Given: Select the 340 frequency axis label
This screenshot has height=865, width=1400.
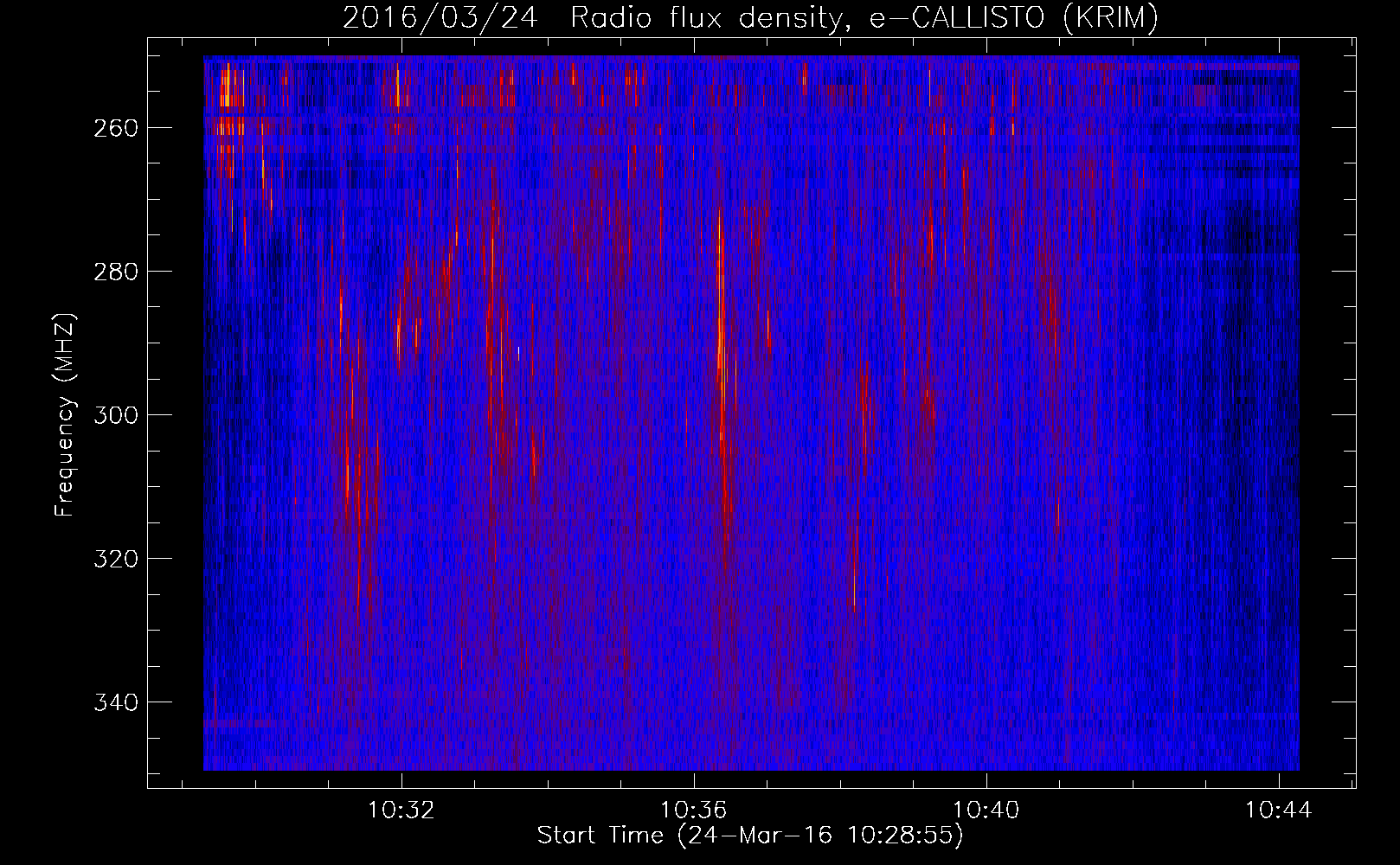Looking at the screenshot, I should (x=115, y=702).
